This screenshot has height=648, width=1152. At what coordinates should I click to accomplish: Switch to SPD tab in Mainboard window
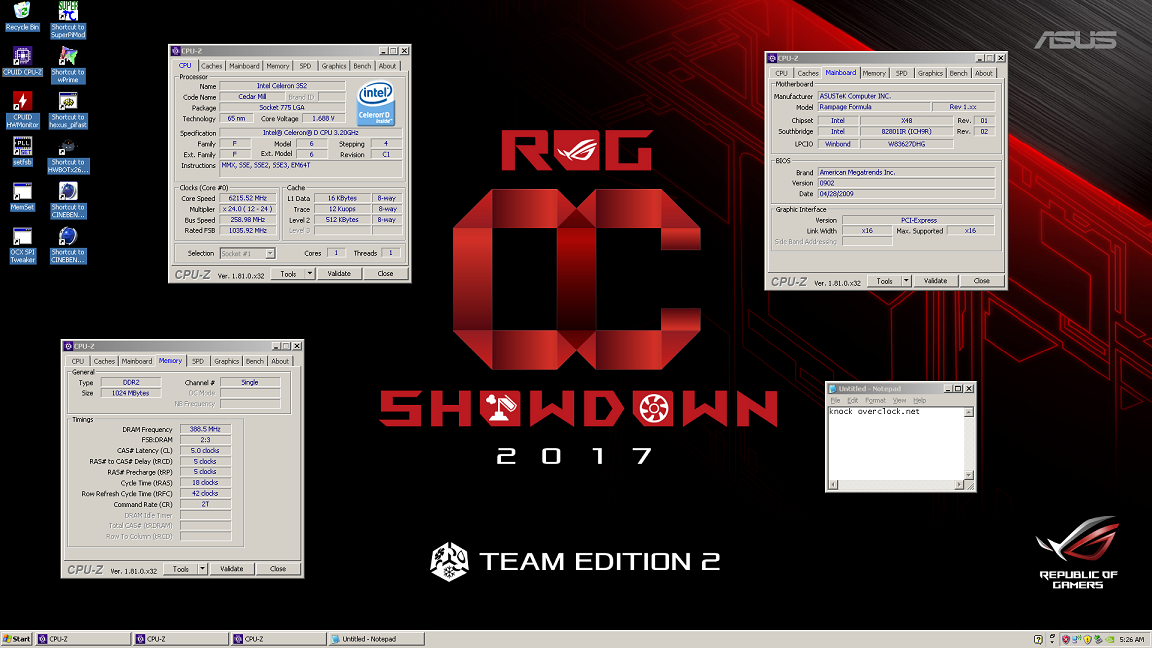point(901,73)
